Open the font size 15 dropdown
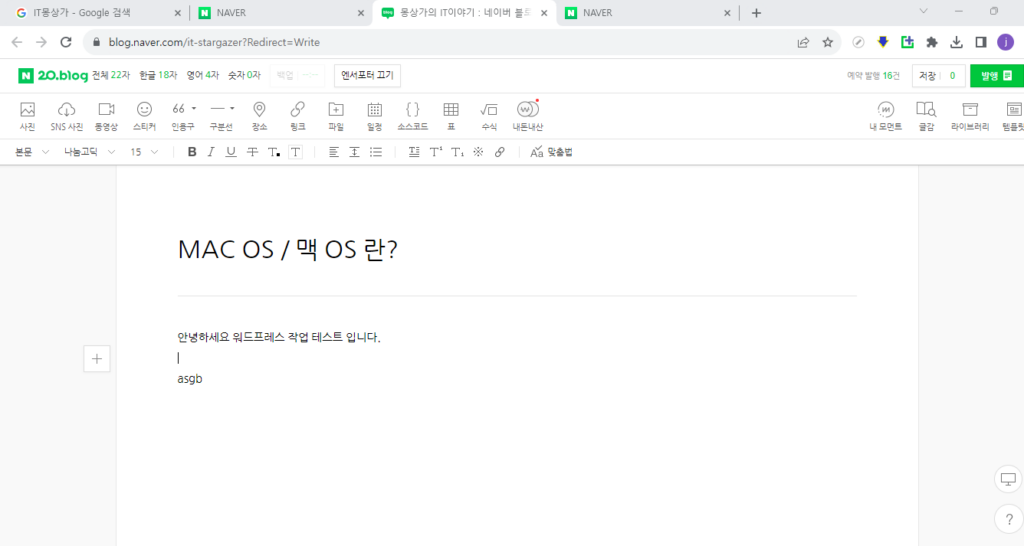This screenshot has height=546, width=1024. point(144,152)
